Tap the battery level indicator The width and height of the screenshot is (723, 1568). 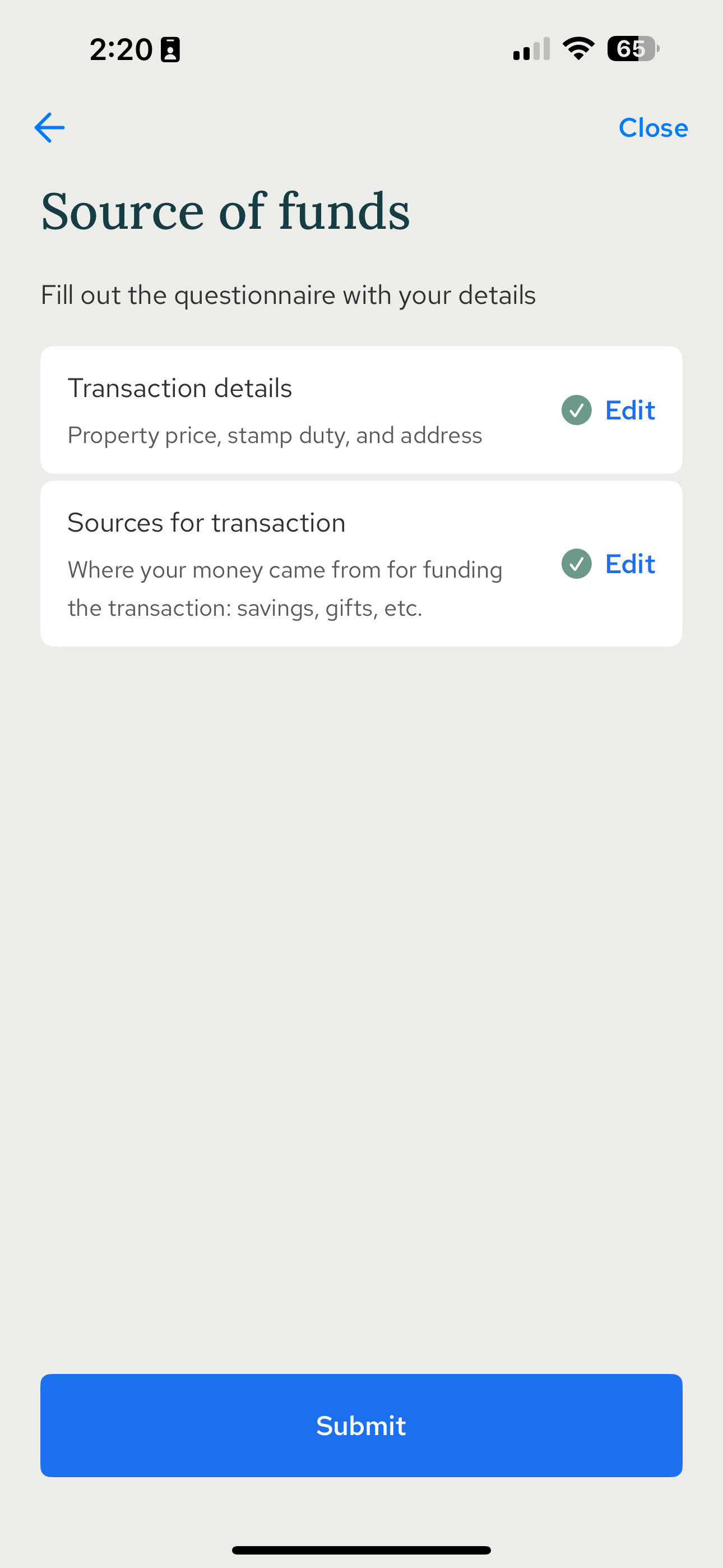(x=633, y=49)
